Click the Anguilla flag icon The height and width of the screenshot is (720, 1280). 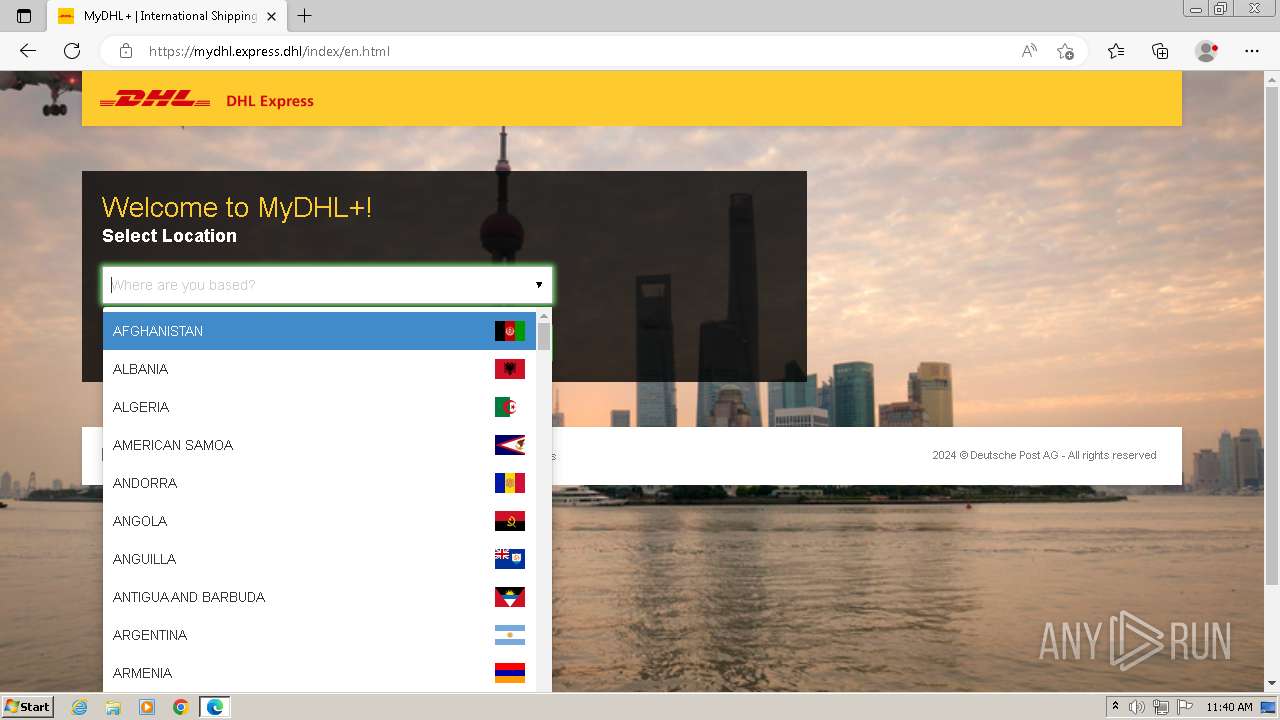[x=510, y=559]
